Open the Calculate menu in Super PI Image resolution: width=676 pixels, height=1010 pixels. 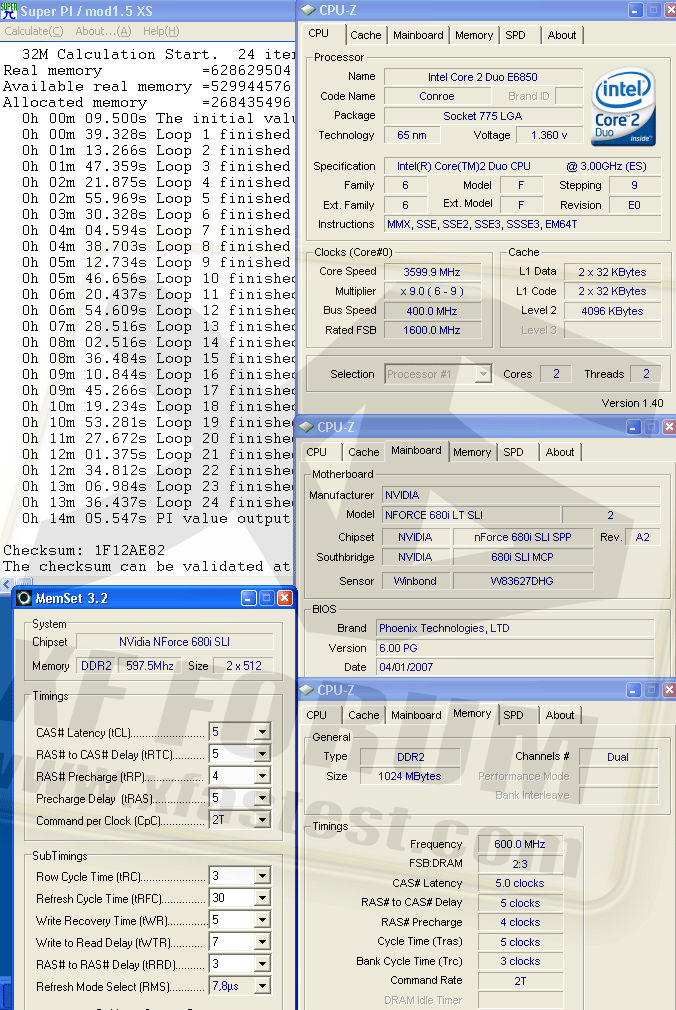pos(34,31)
